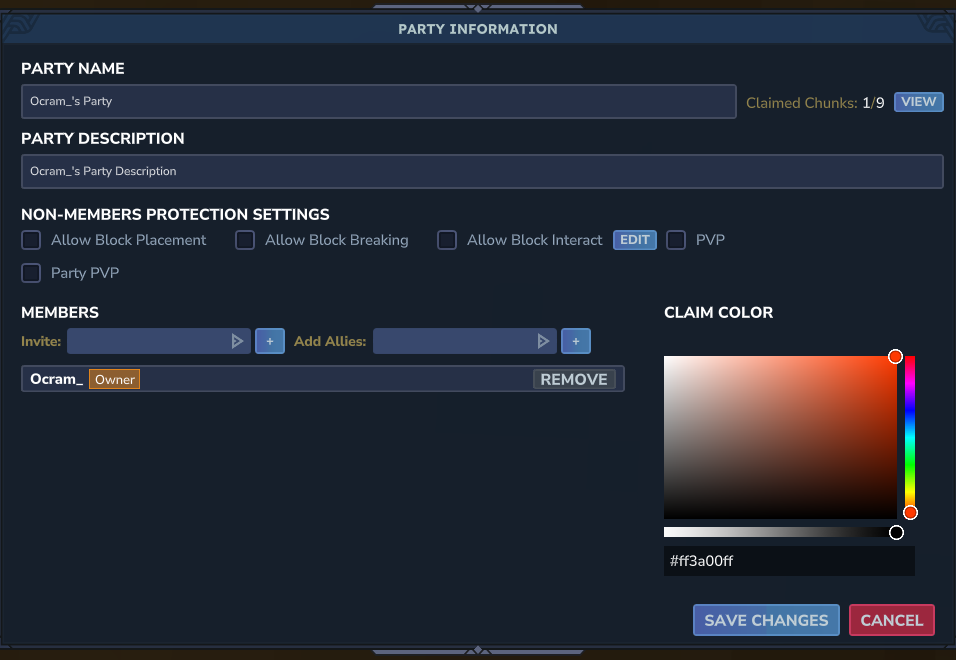Turn on the PVP checkbox

pyautogui.click(x=676, y=240)
